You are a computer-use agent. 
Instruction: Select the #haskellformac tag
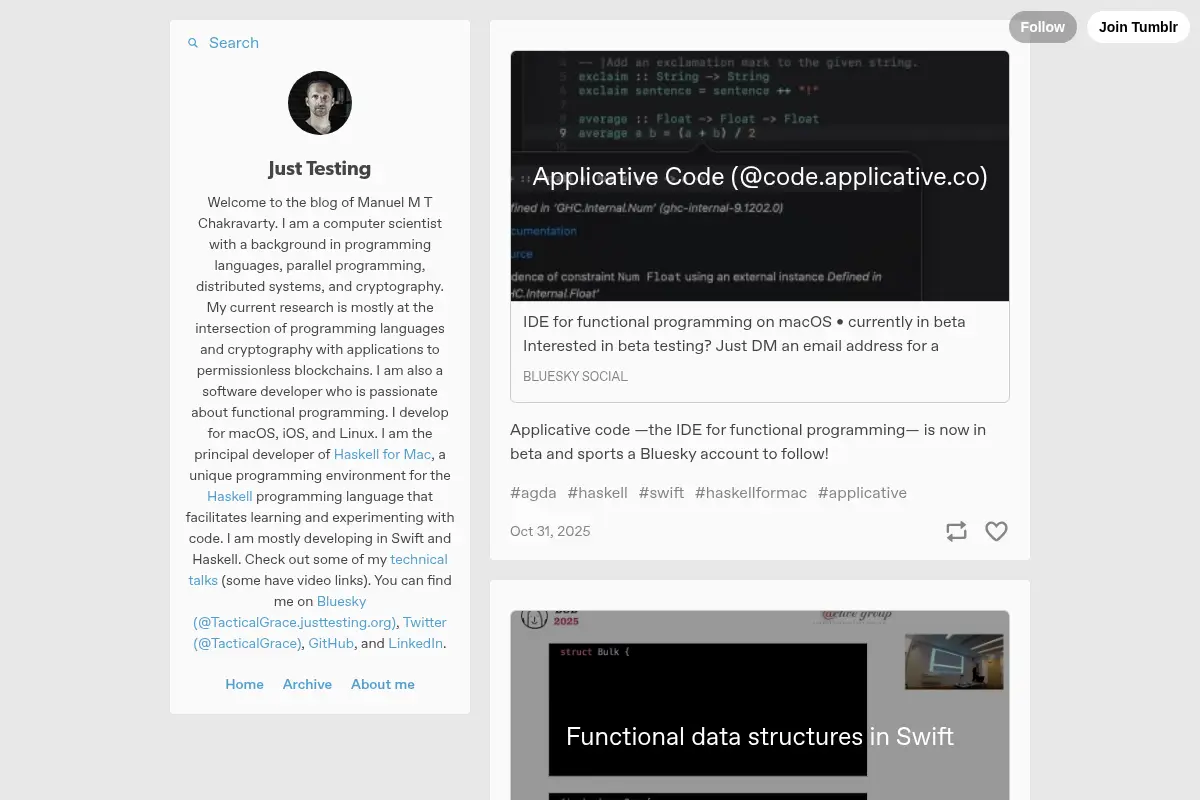click(x=751, y=493)
